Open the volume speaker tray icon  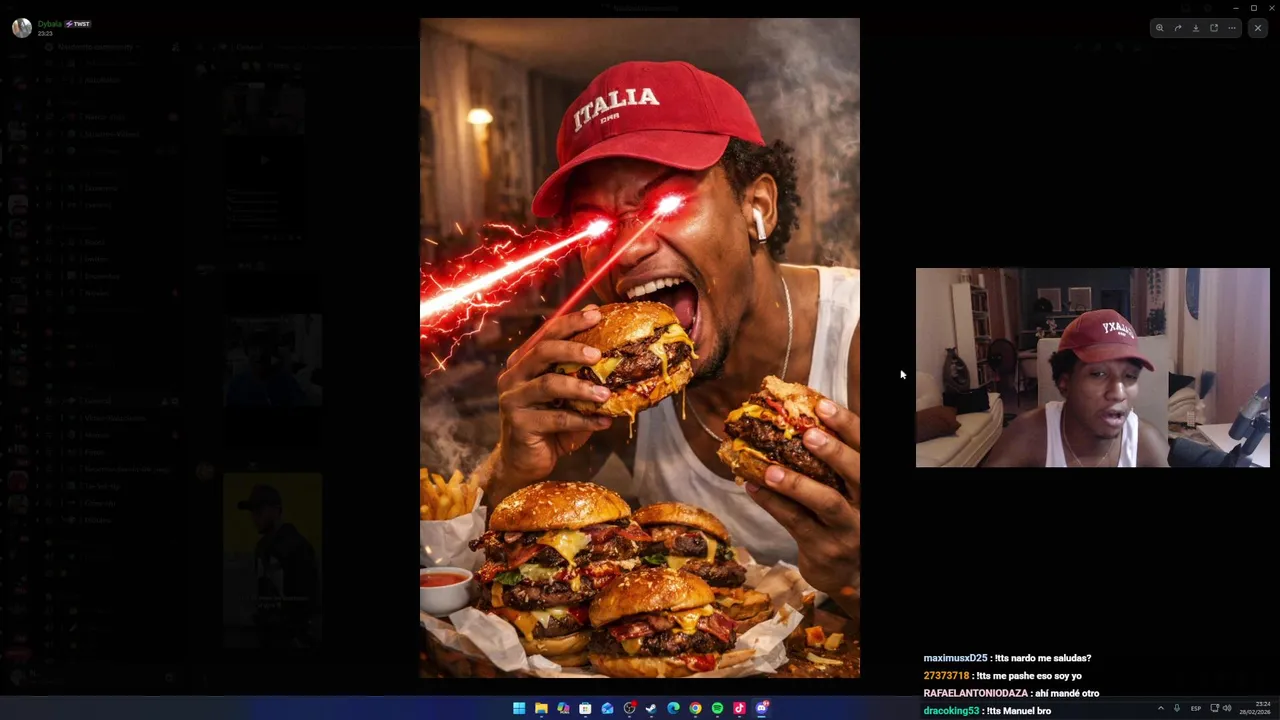click(1227, 708)
